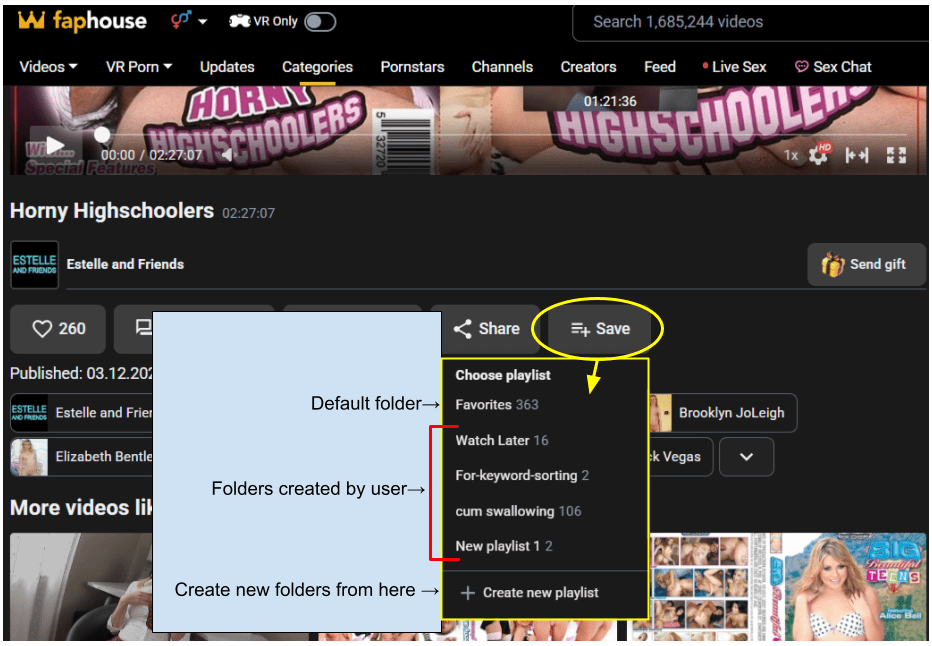Screen dimensions: 932x646
Task: Open the Estelle and Friends channel link
Action: (125, 264)
